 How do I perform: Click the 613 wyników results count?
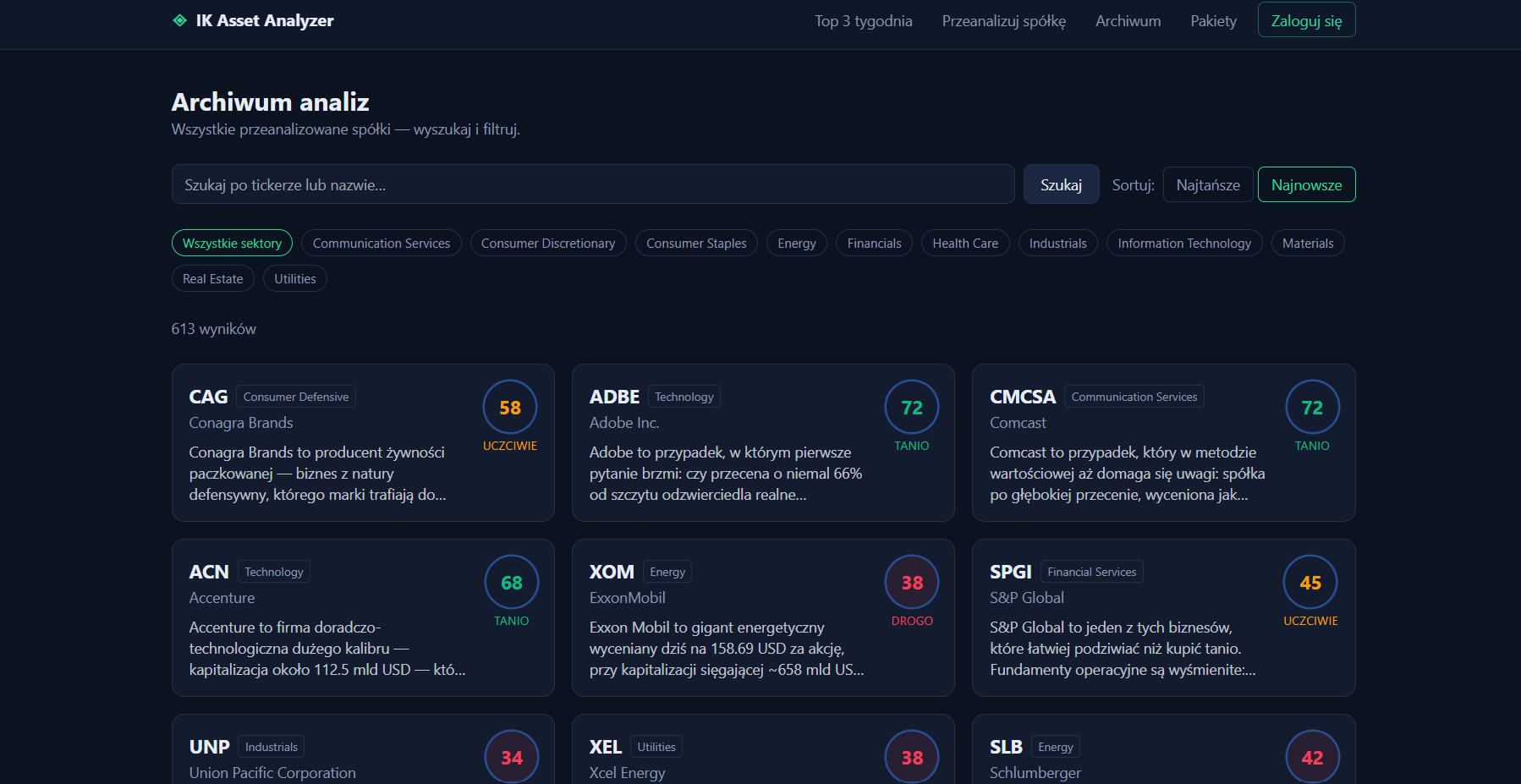coord(213,329)
